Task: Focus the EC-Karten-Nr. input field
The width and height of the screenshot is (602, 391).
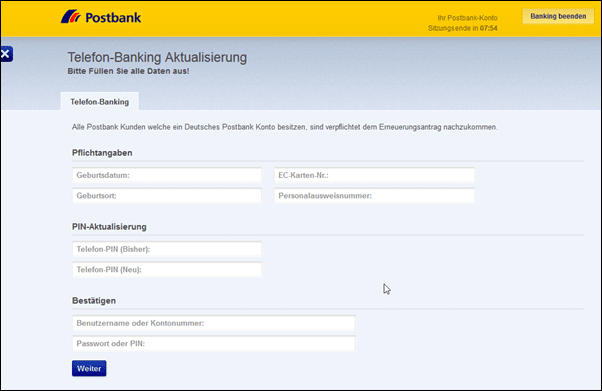Action: coord(374,175)
